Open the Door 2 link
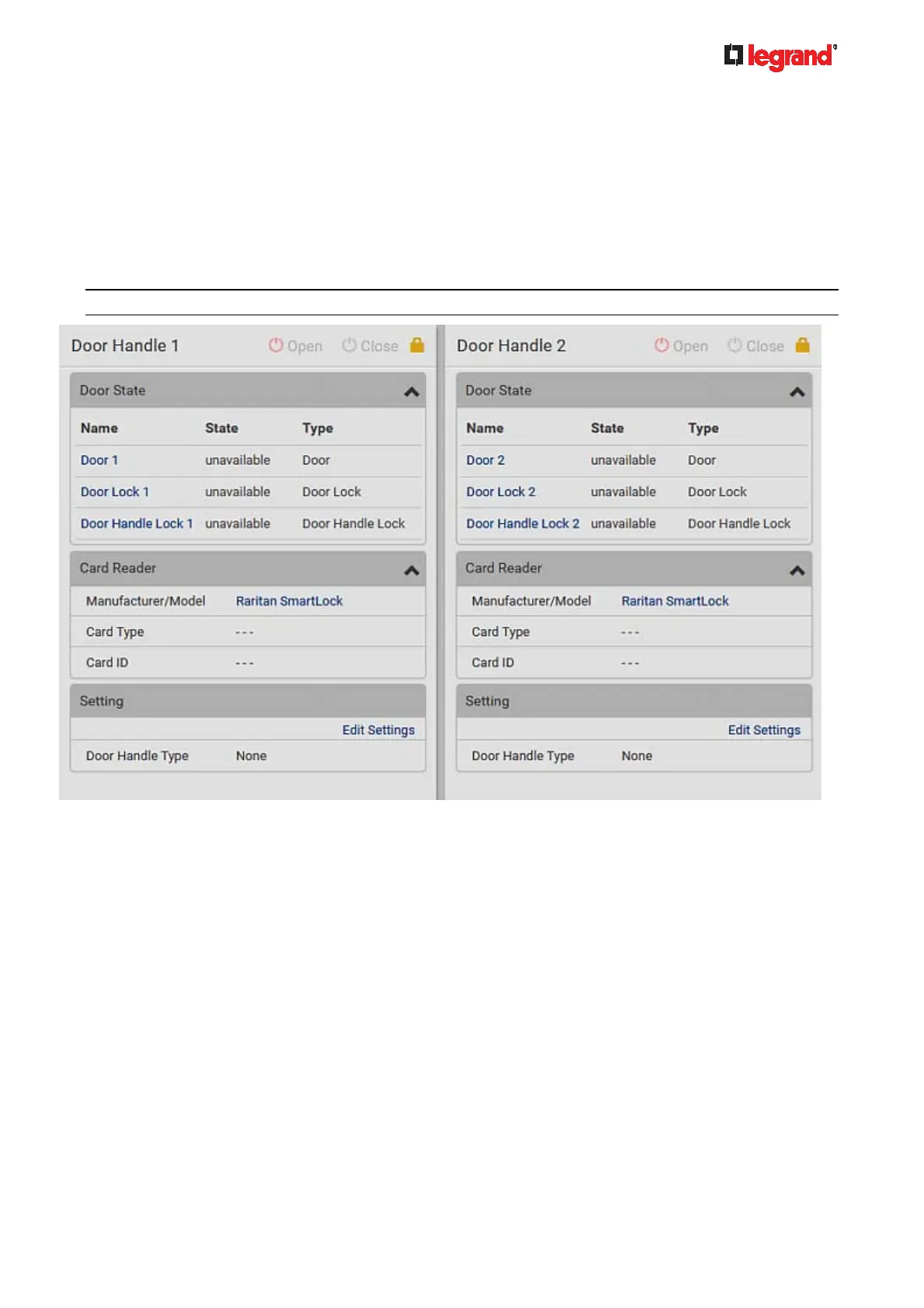This screenshot has width=924, height=1308. 485,460
